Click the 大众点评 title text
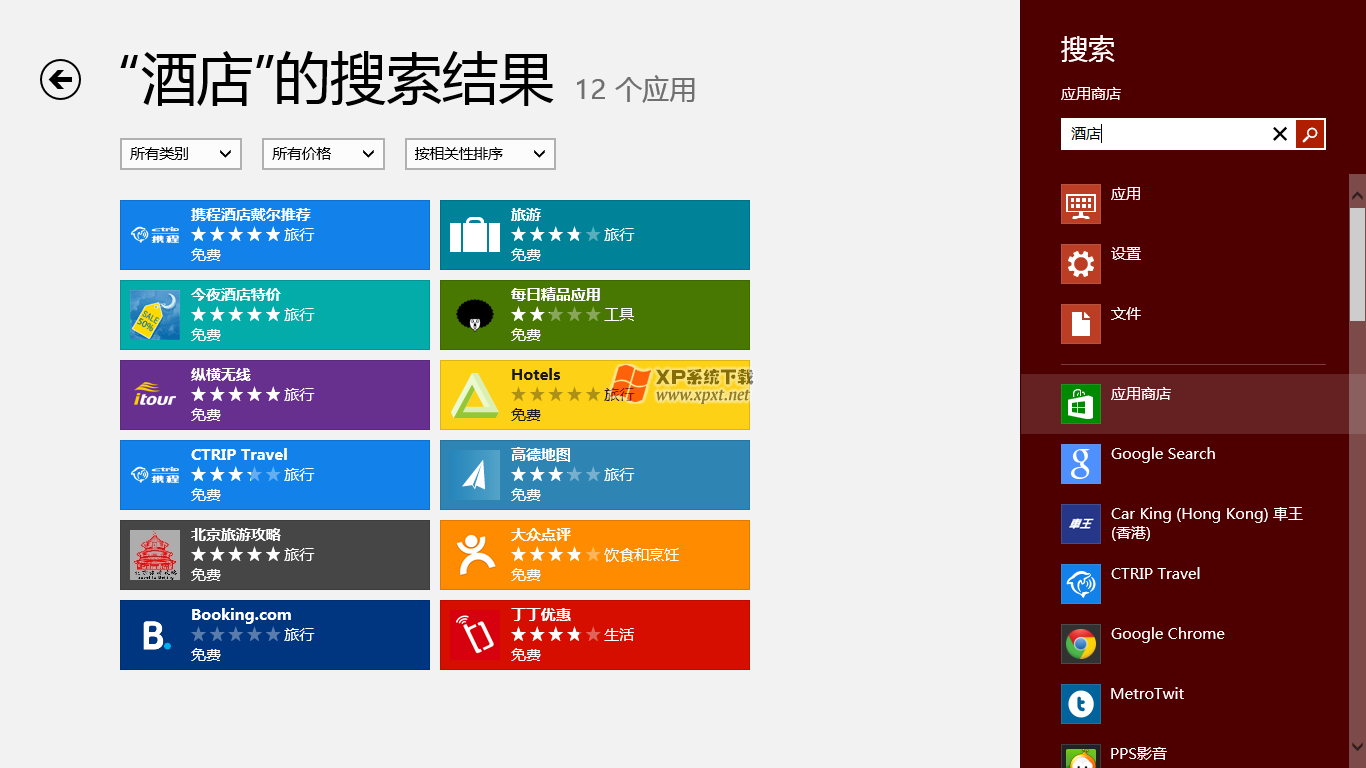 (541, 535)
